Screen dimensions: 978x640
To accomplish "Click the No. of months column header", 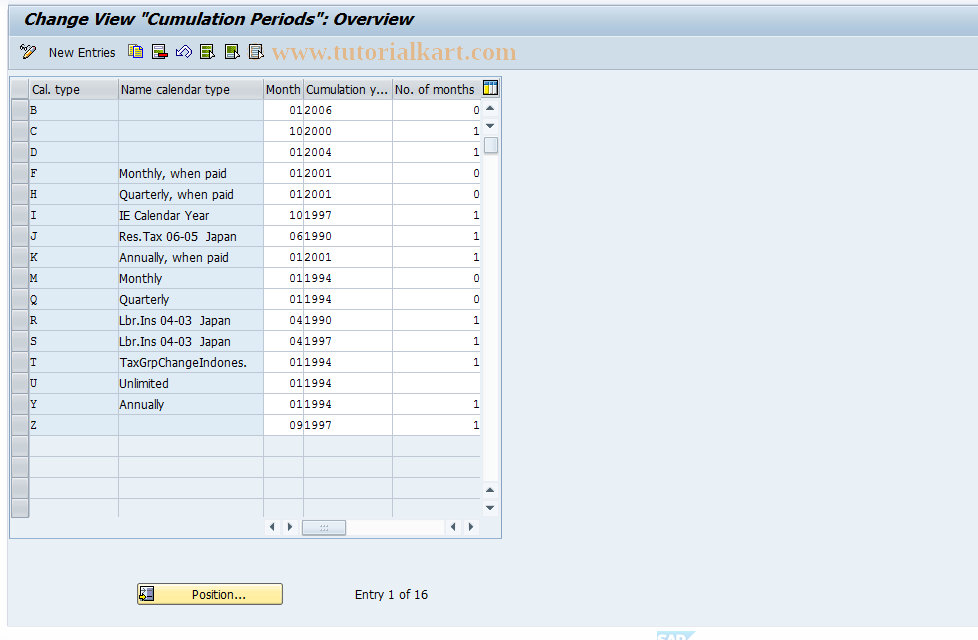I will (x=436, y=89).
